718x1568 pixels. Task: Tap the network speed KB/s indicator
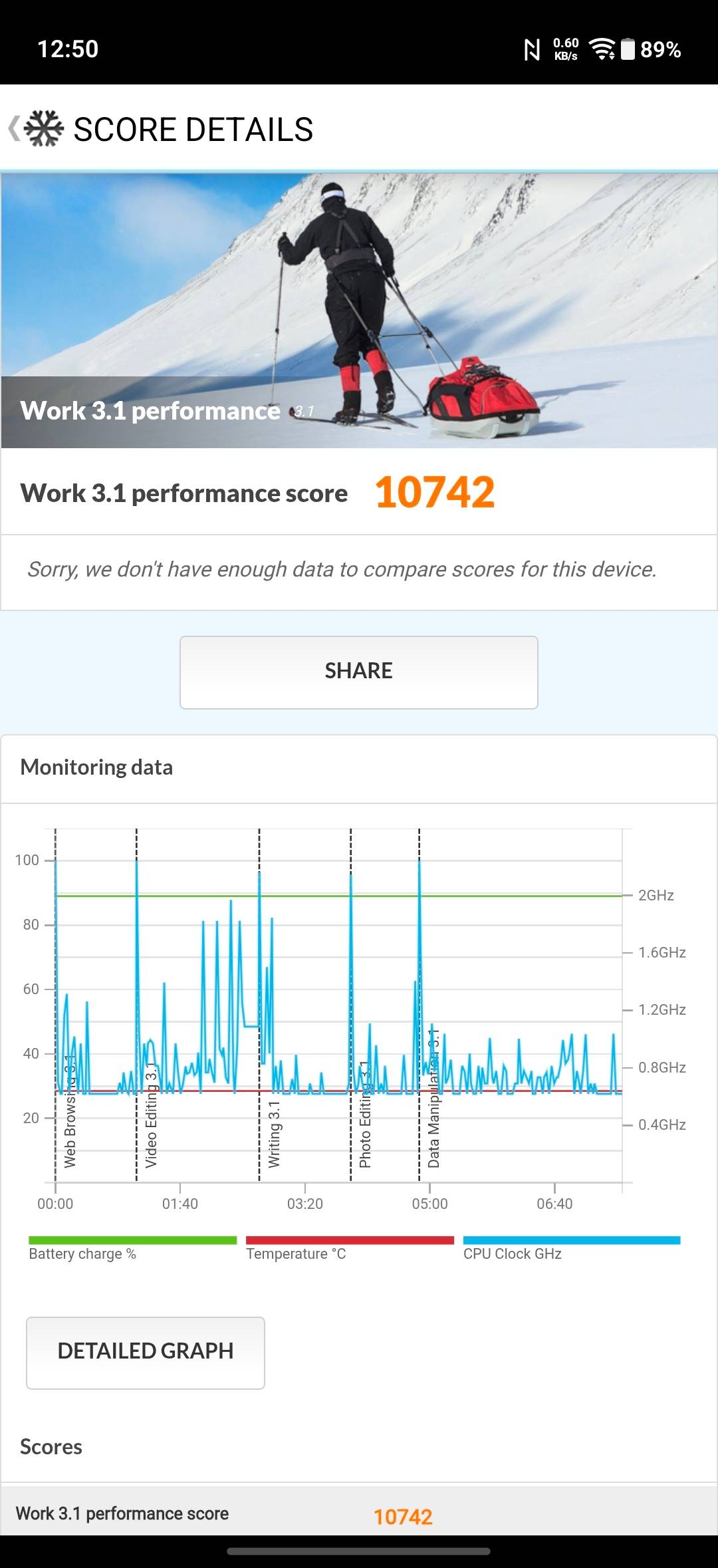[x=566, y=49]
